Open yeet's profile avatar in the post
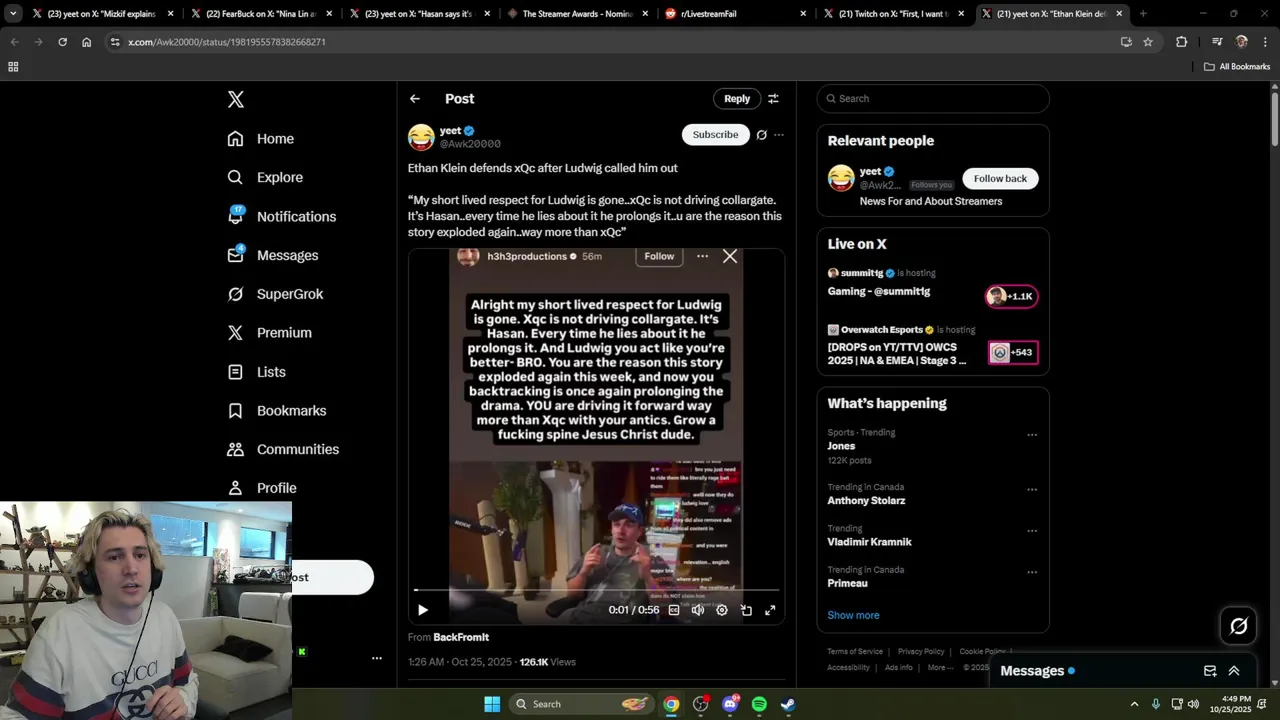The width and height of the screenshot is (1280, 720). point(421,137)
